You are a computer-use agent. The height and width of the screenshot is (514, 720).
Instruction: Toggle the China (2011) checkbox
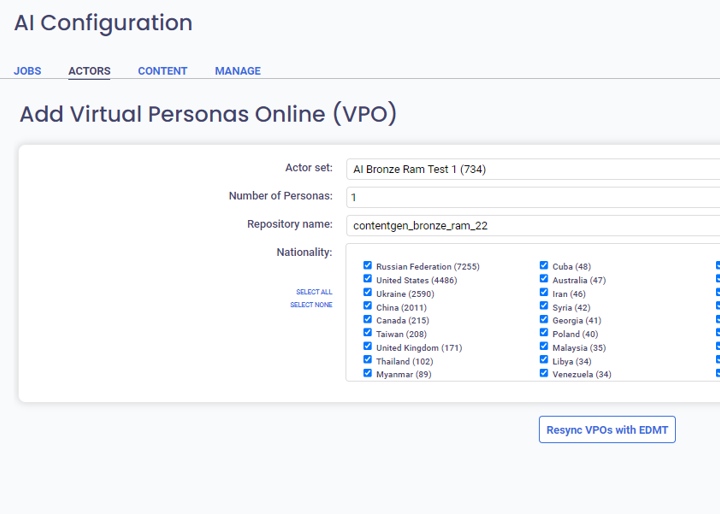point(368,307)
